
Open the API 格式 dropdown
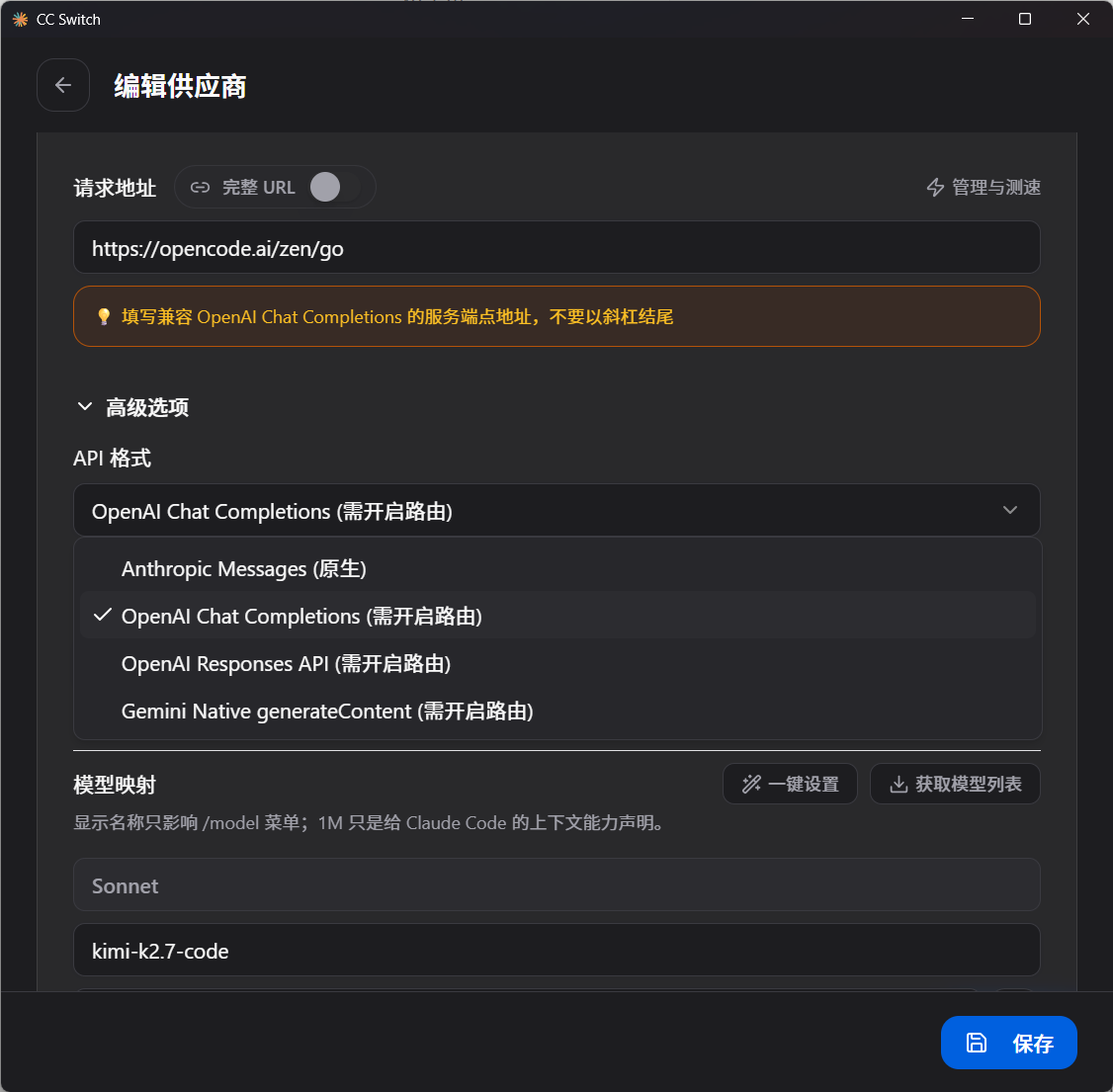[556, 511]
